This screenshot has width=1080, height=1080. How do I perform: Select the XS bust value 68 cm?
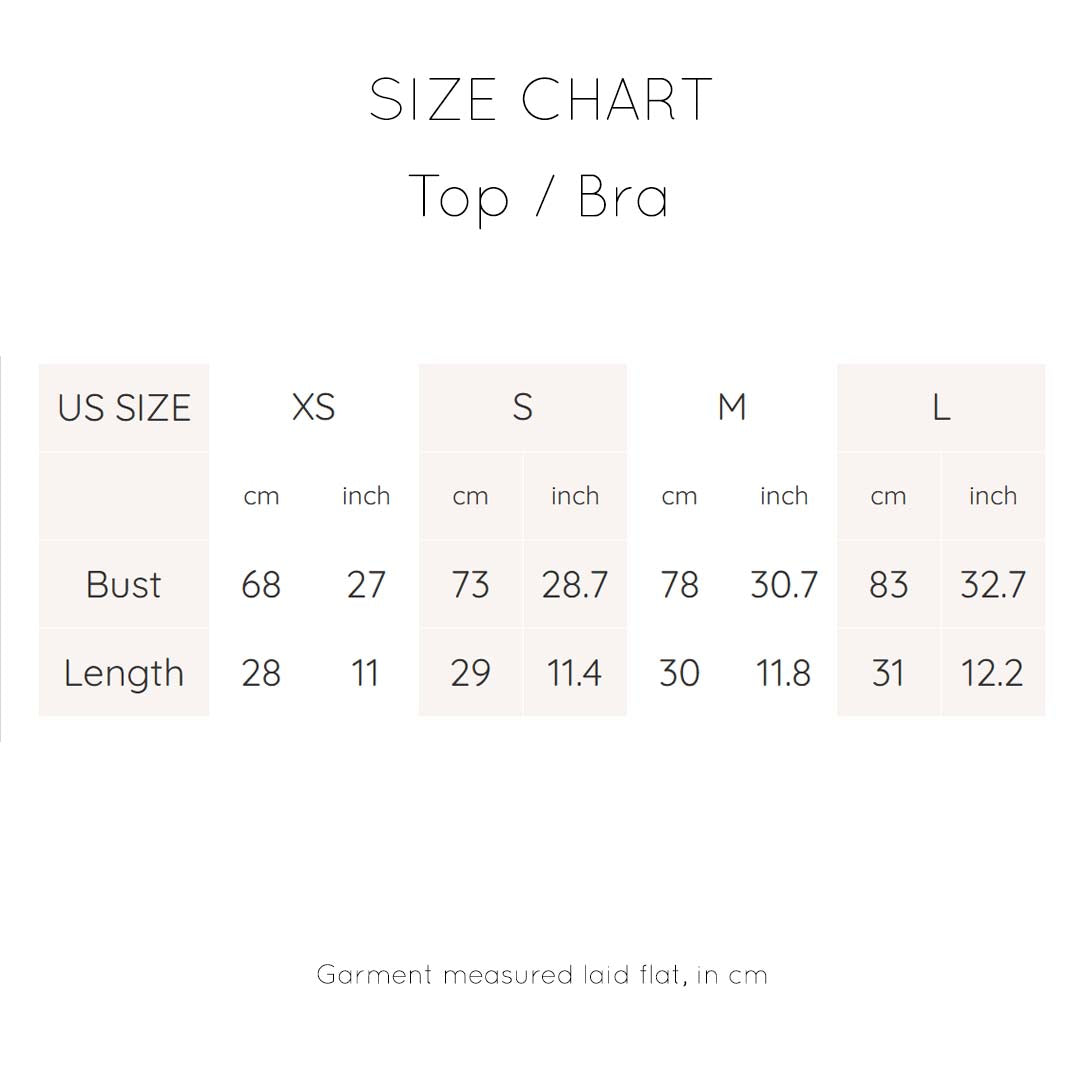click(261, 585)
